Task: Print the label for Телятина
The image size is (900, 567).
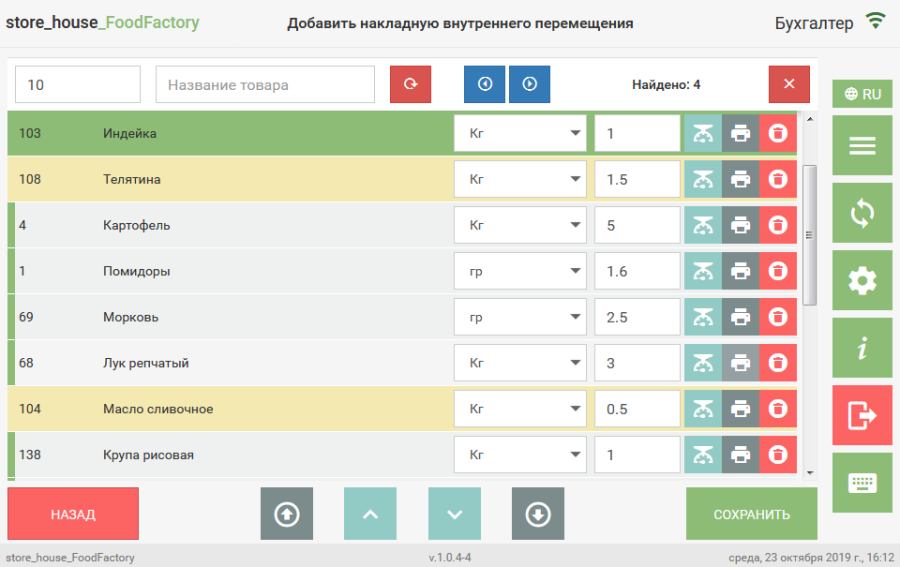Action: [740, 179]
